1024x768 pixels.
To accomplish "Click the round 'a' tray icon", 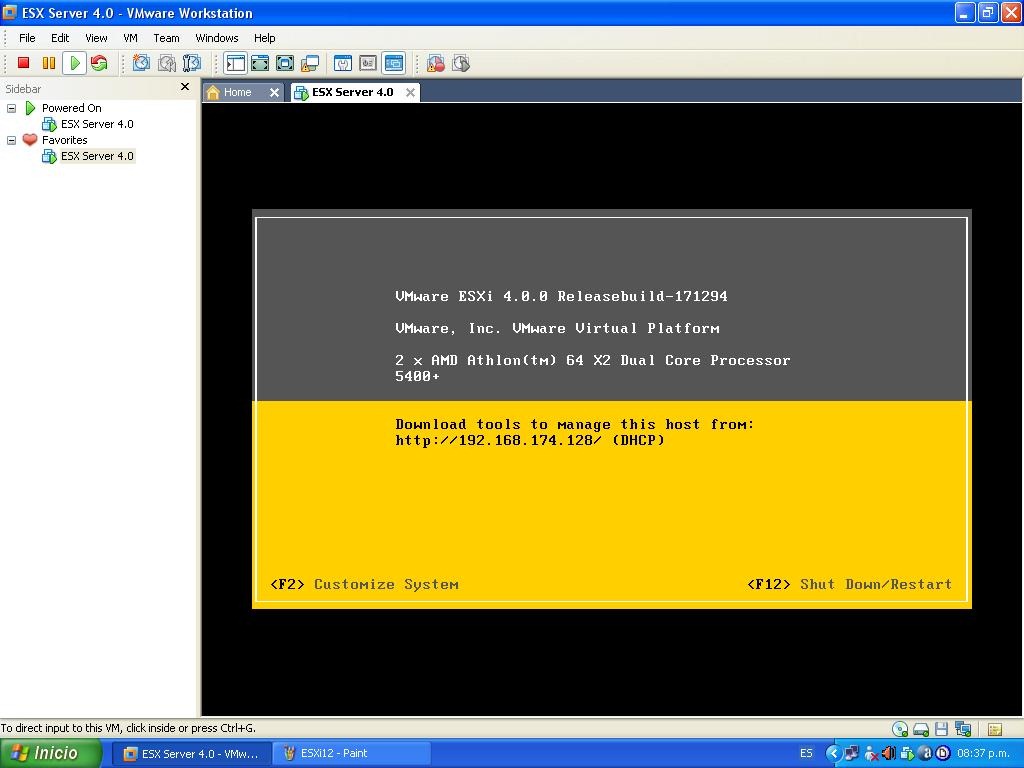I will click(925, 753).
